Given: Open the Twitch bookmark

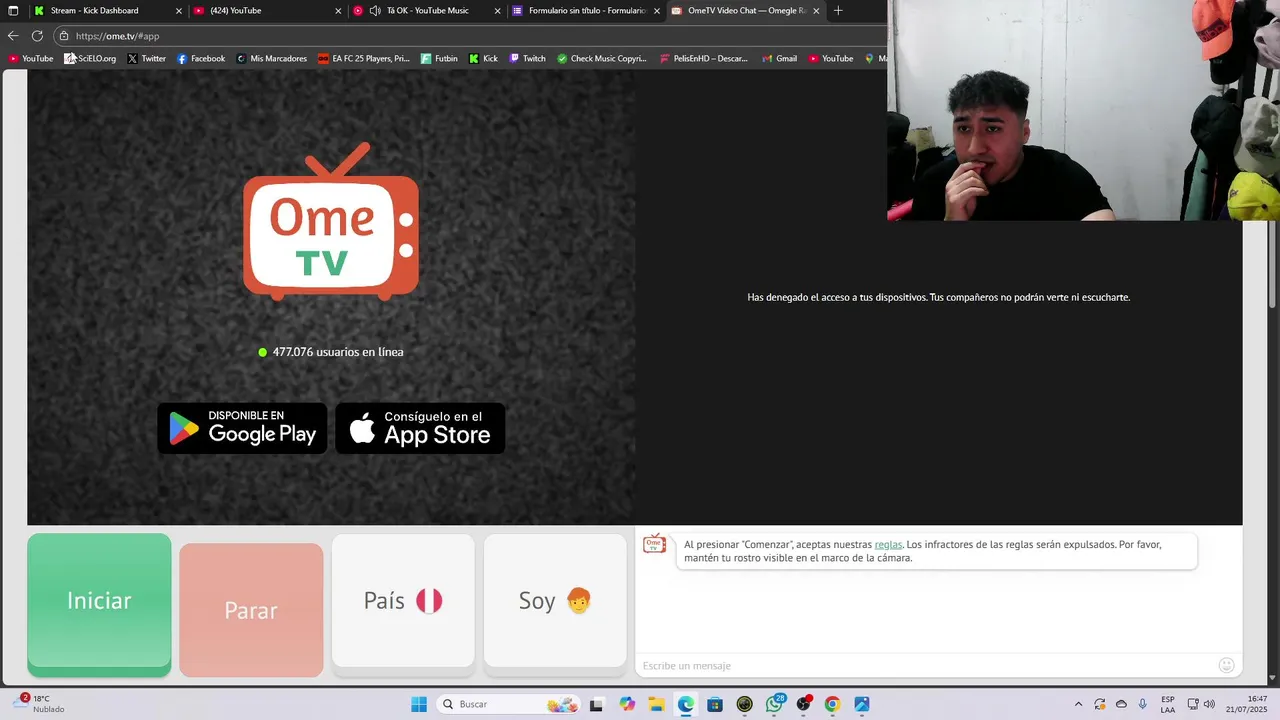Looking at the screenshot, I should coord(528,58).
